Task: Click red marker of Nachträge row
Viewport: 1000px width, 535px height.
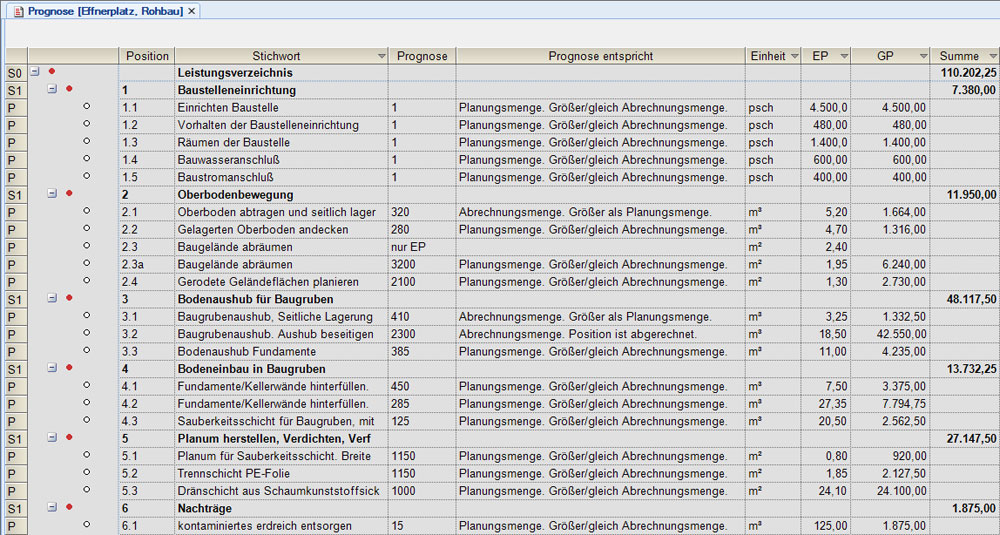Action: coord(69,508)
